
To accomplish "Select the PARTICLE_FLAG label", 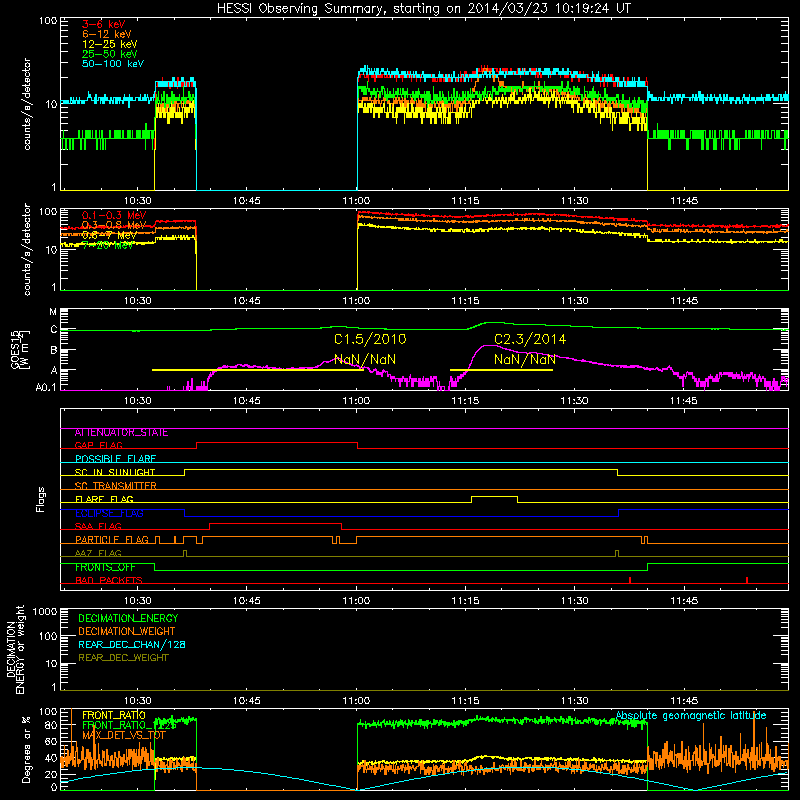I will click(112, 540).
